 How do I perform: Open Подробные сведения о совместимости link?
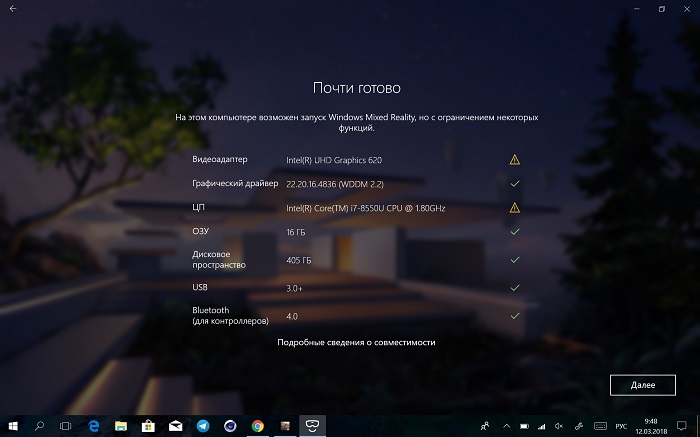coord(356,342)
